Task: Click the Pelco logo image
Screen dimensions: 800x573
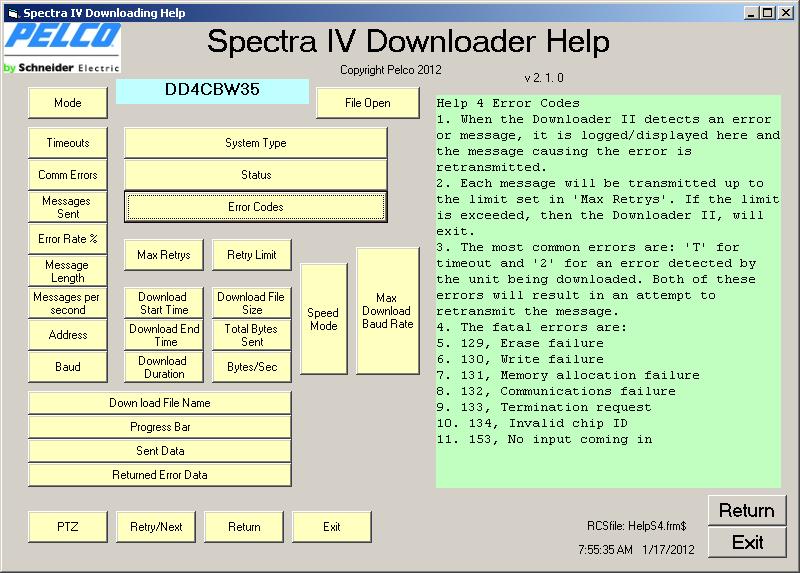Action: [x=63, y=48]
